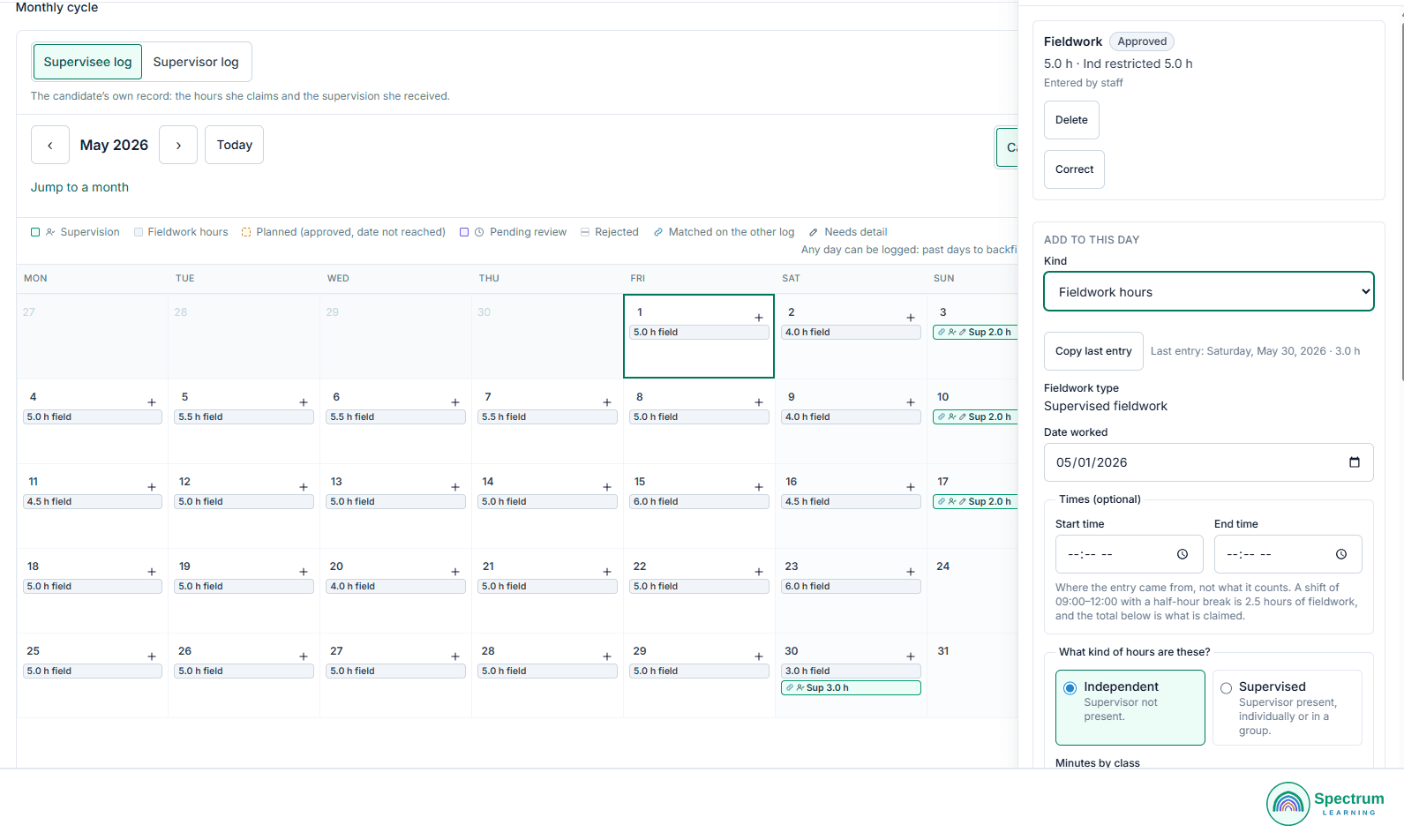Advance to next month arrow
The width and height of the screenshot is (1404, 840).
point(178,145)
